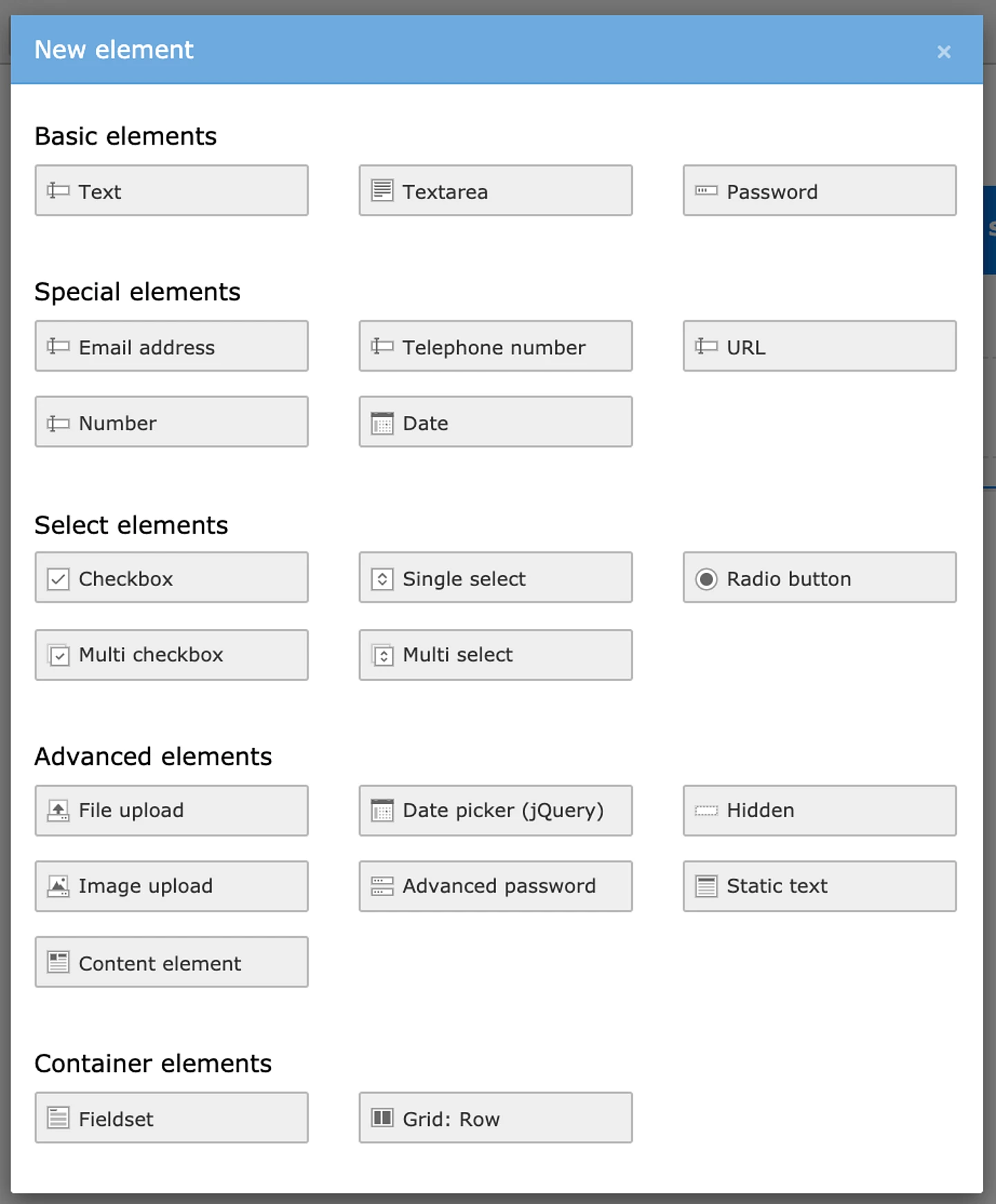Add a Telephone number field

pos(495,347)
